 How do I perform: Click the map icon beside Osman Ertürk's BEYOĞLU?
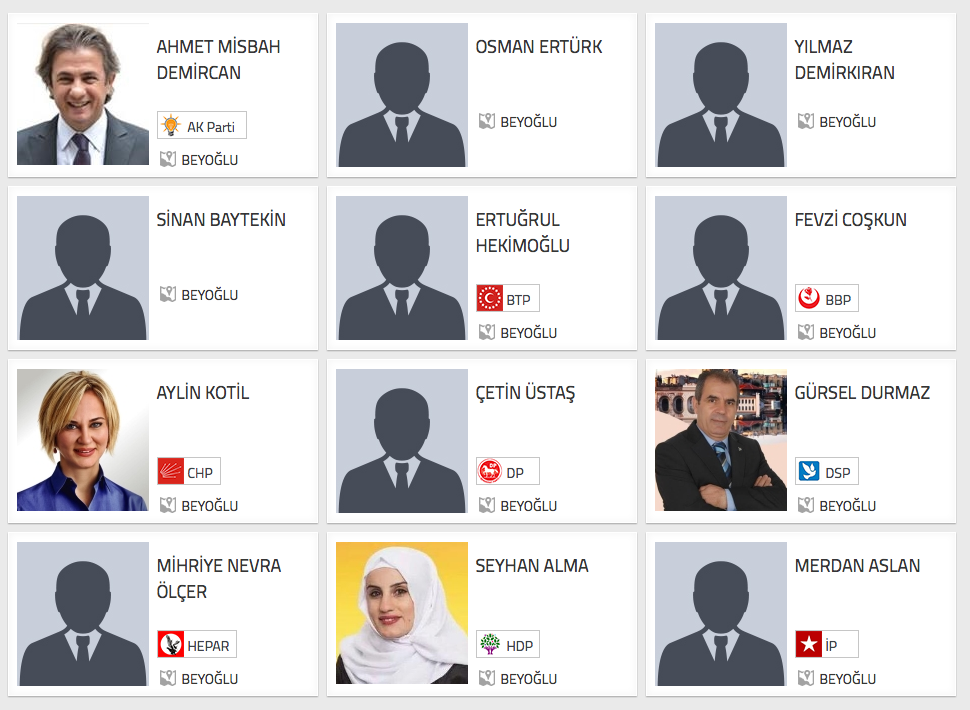pyautogui.click(x=487, y=121)
